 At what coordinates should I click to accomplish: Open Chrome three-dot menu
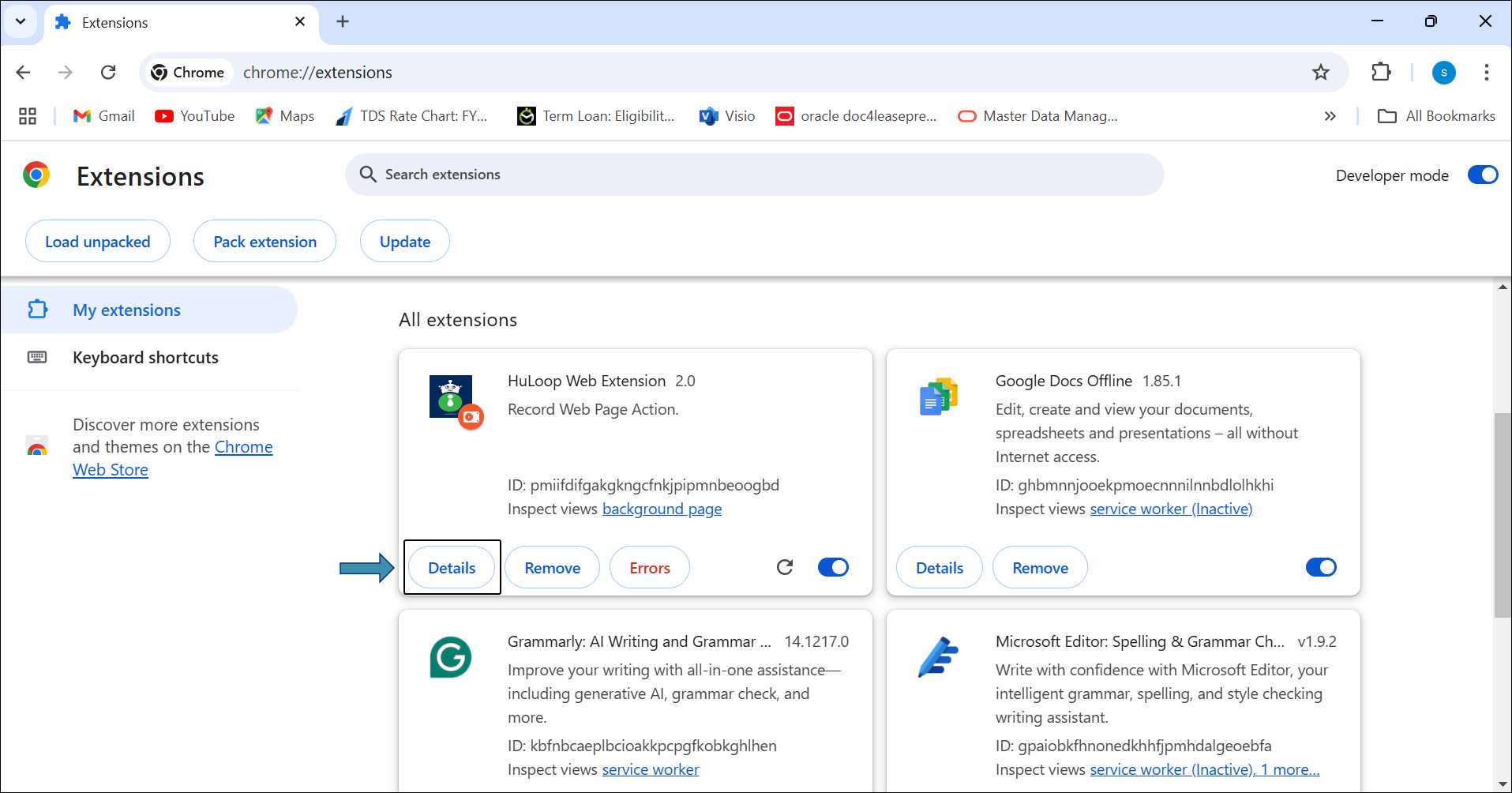[1487, 73]
